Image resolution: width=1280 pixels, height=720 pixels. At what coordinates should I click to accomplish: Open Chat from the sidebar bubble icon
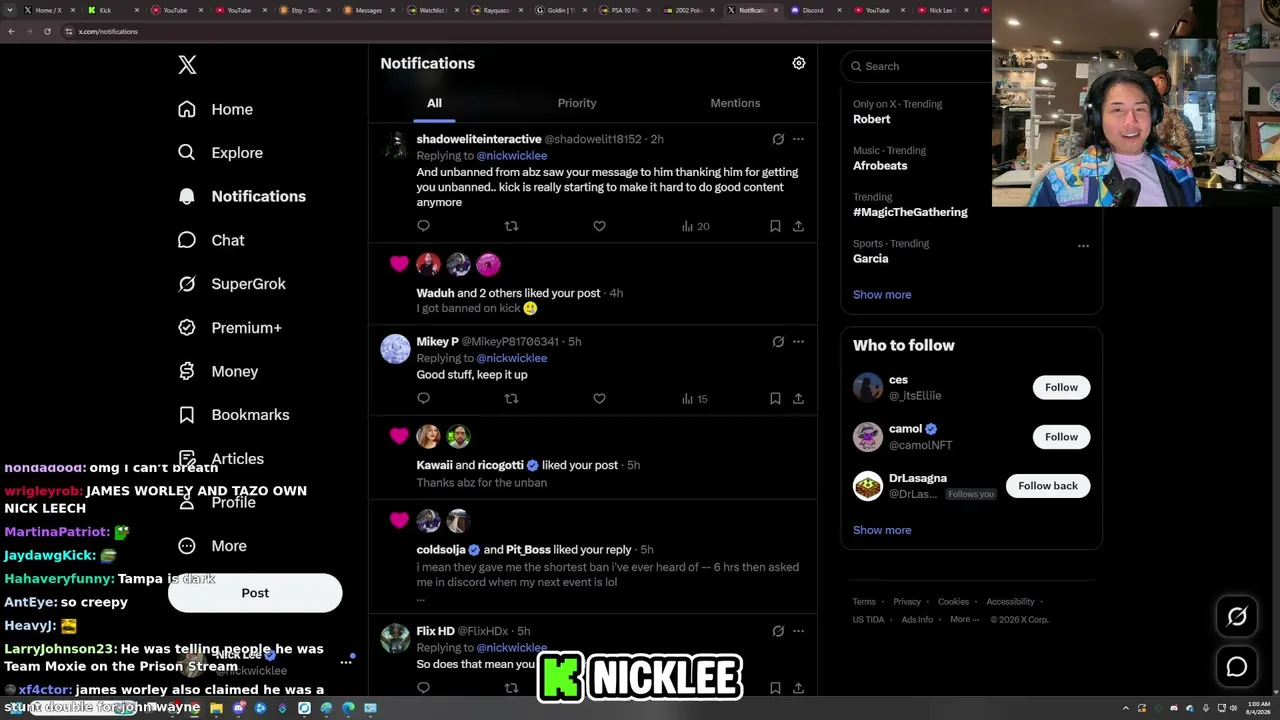click(x=187, y=240)
